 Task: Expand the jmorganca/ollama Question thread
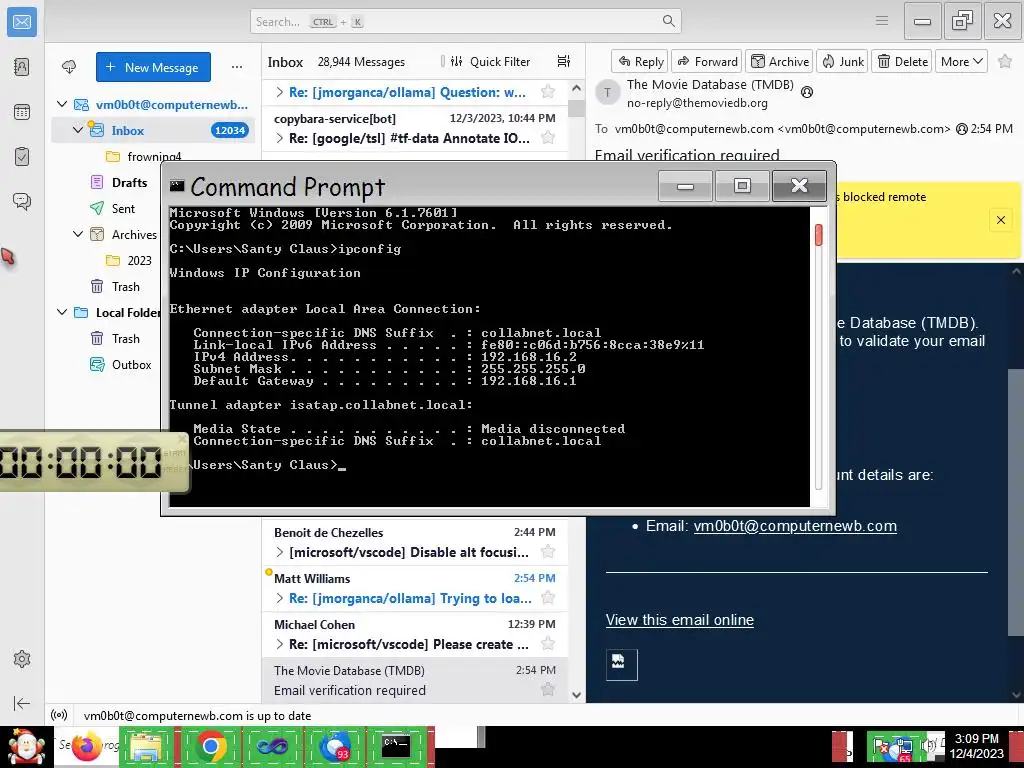click(280, 92)
